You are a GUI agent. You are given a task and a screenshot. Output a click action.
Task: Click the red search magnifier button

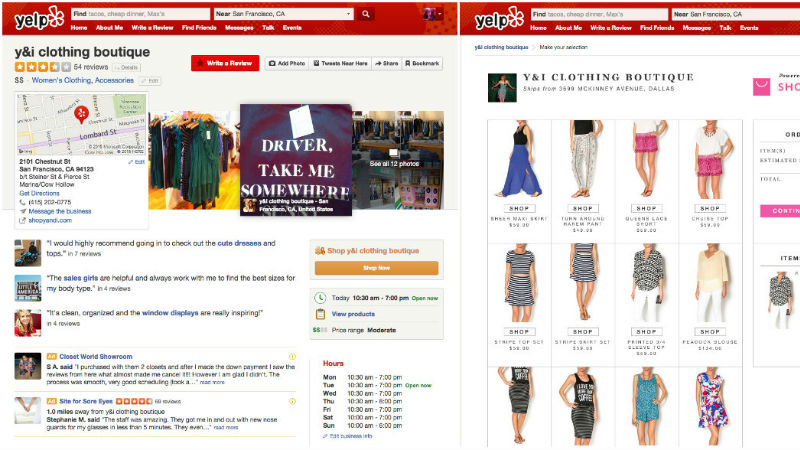click(x=366, y=14)
